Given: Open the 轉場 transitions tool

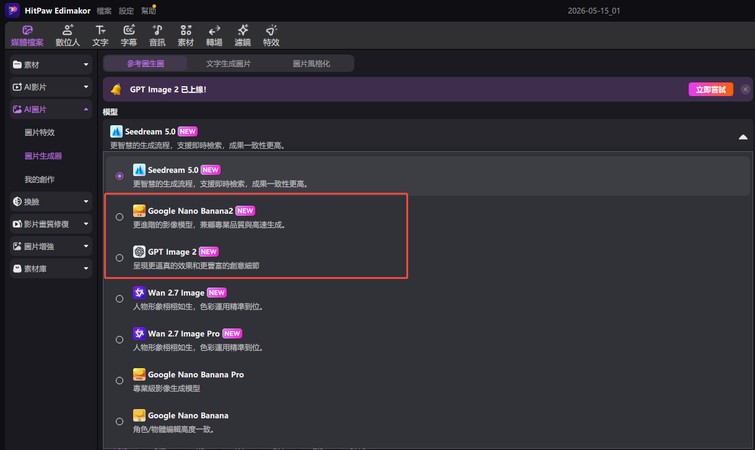Looking at the screenshot, I should (x=214, y=36).
